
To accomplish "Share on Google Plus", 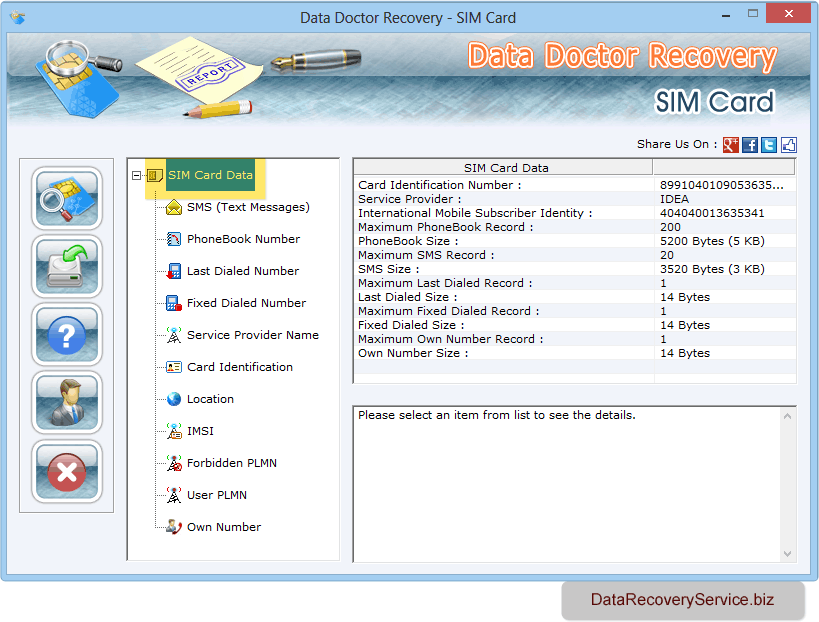I will pyautogui.click(x=731, y=145).
